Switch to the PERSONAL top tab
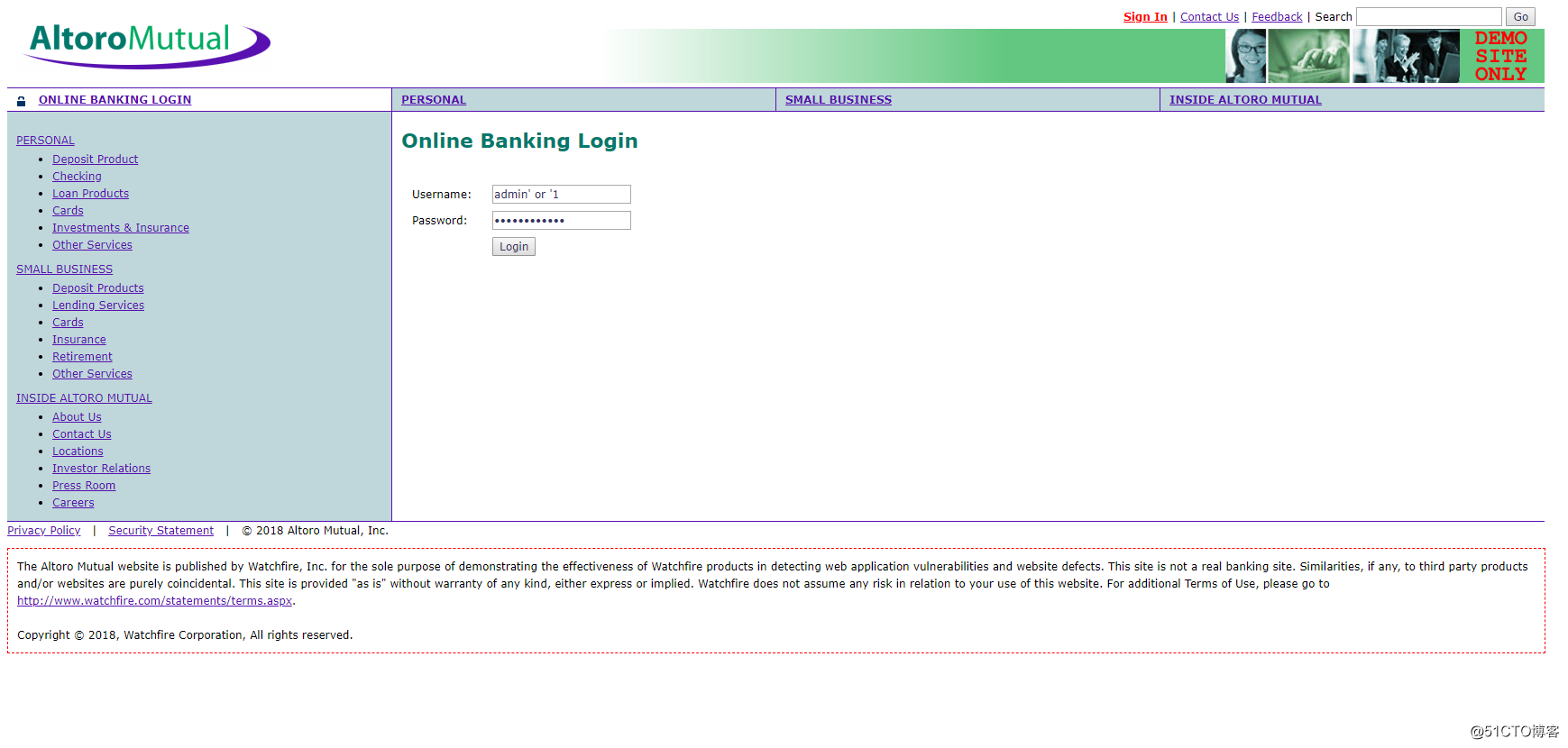1568x748 pixels. point(434,100)
